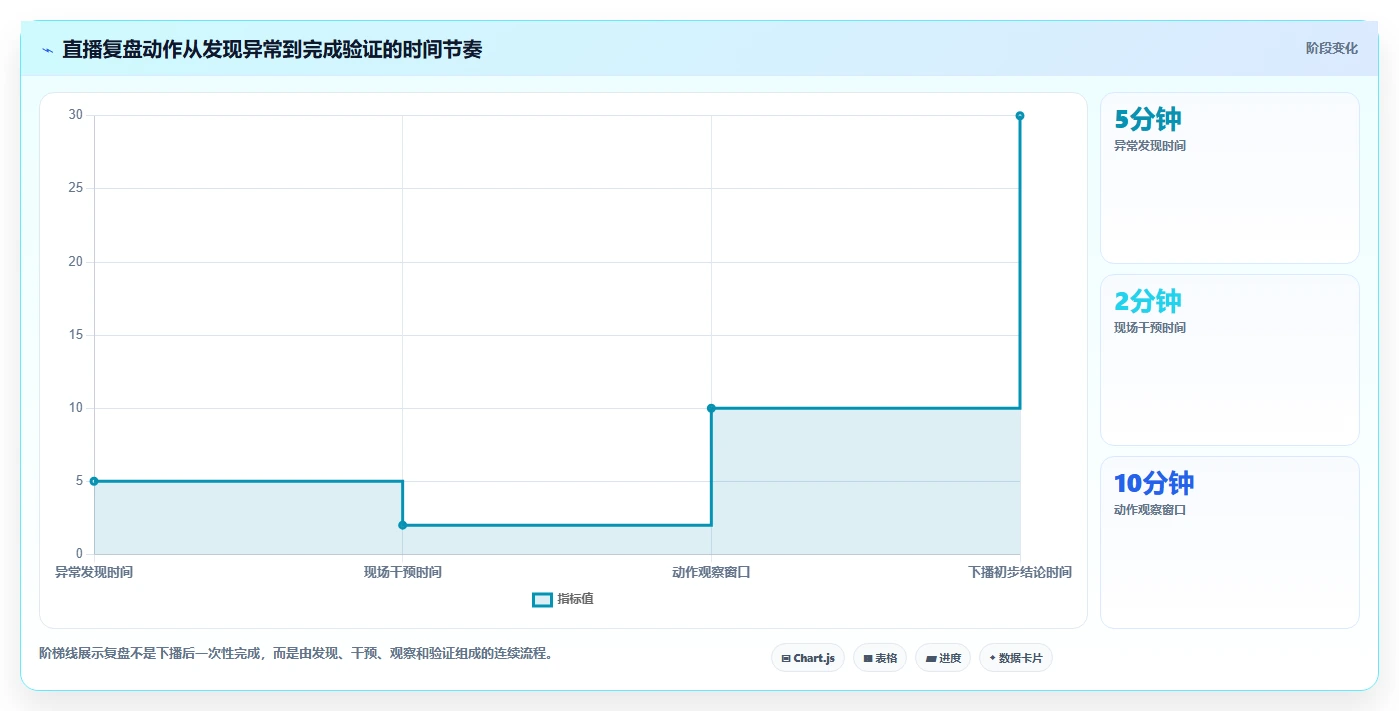
Task: Click the top data point at 下播初步结论时间
Action: (1020, 116)
